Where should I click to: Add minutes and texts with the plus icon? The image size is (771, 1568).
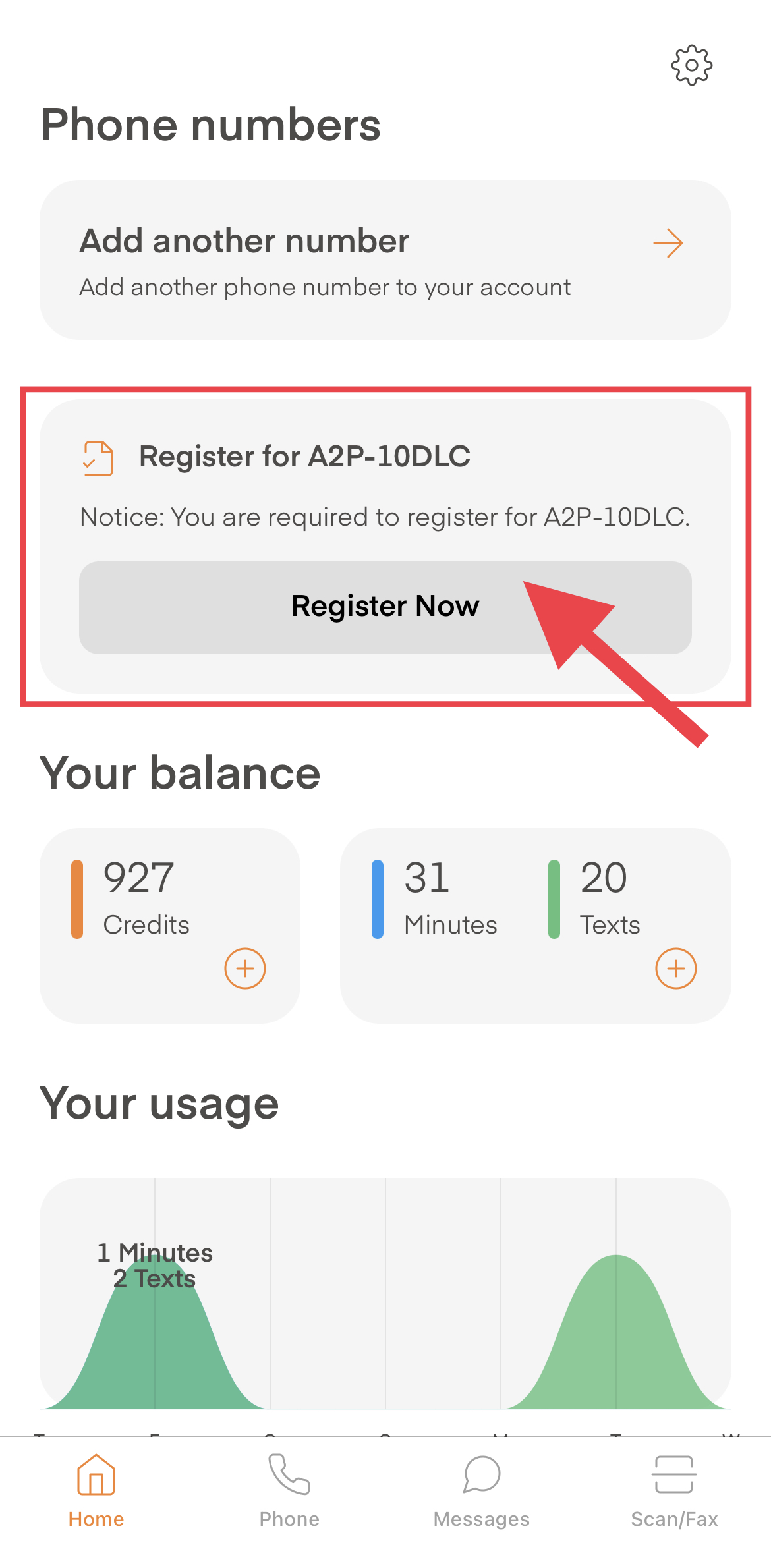(675, 968)
